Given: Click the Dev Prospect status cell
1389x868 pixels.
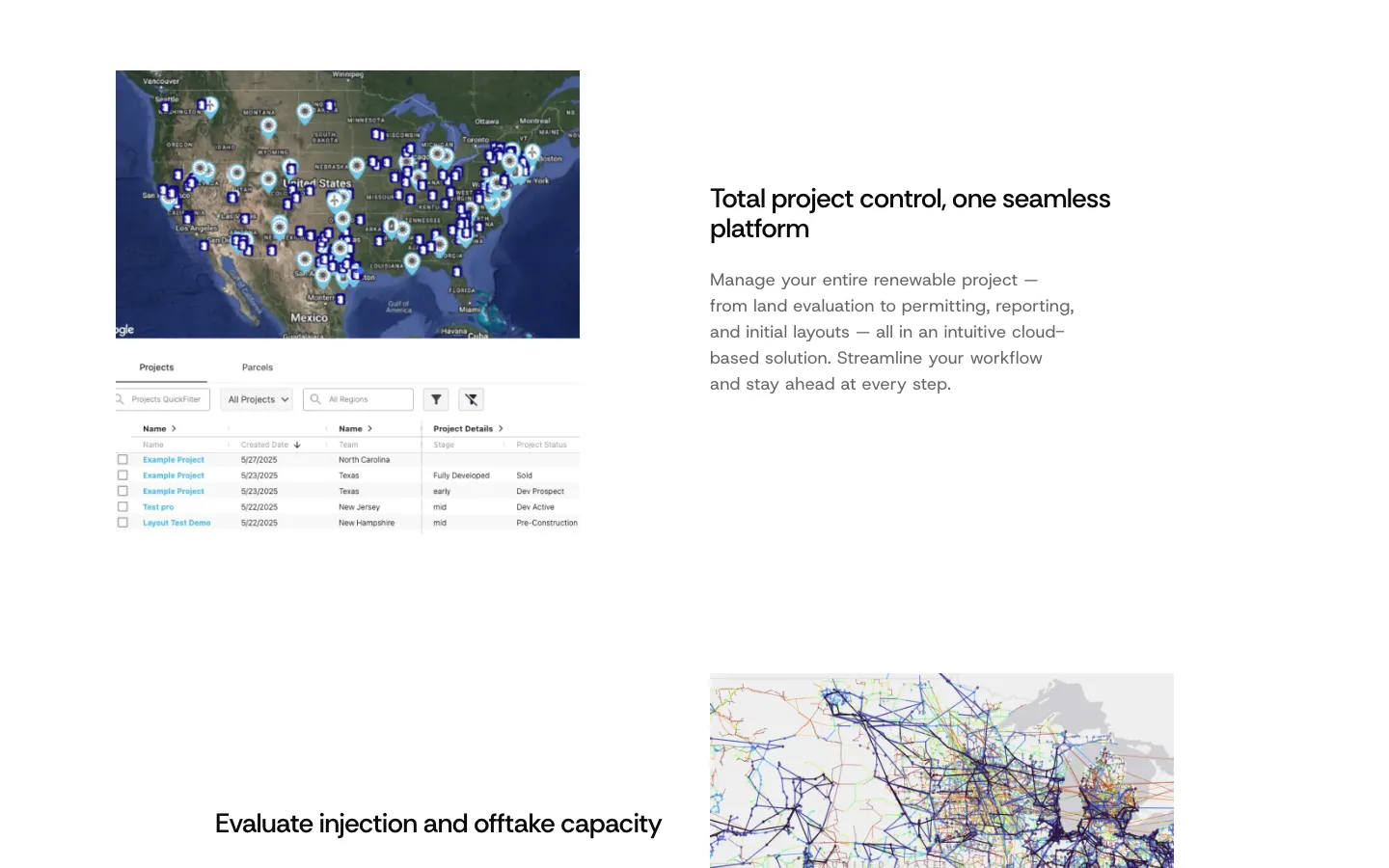Looking at the screenshot, I should (x=540, y=491).
